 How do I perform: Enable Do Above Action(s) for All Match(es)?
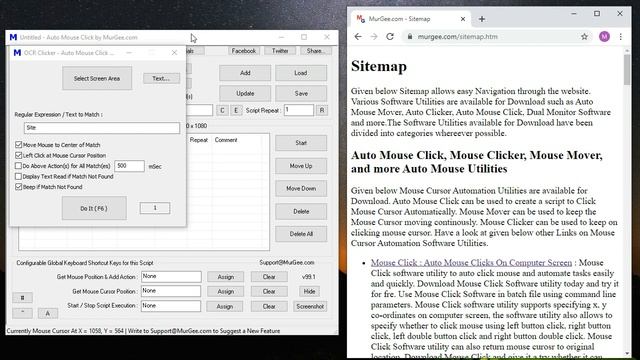[18, 166]
